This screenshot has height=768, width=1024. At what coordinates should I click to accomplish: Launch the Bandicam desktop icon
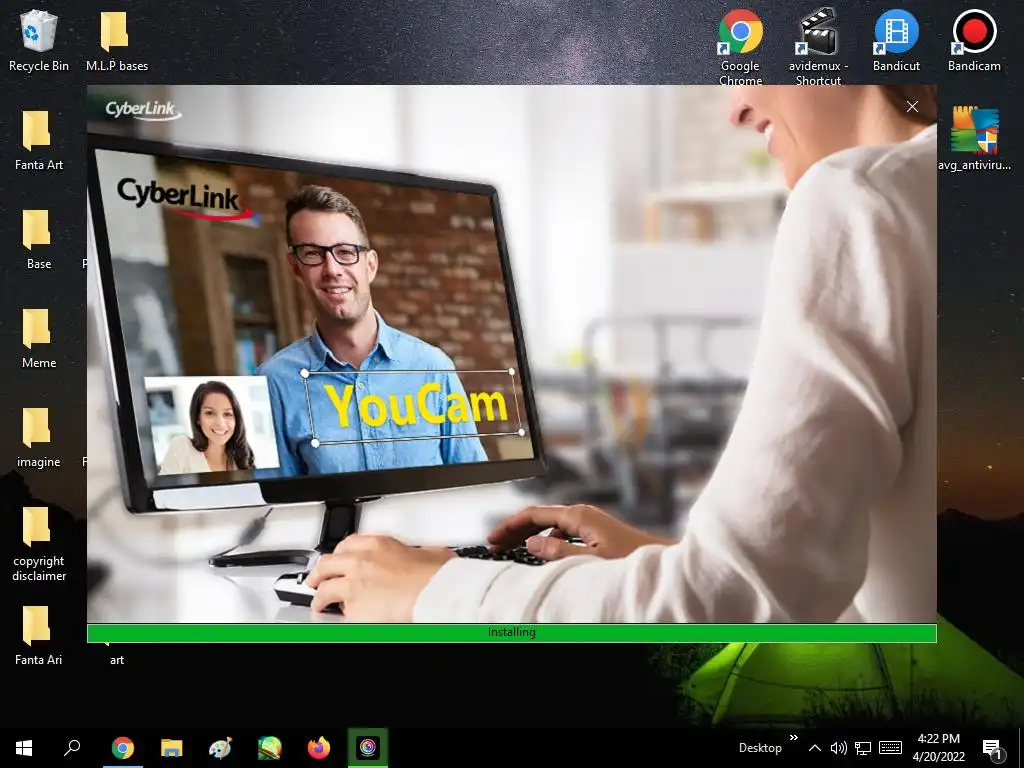974,40
